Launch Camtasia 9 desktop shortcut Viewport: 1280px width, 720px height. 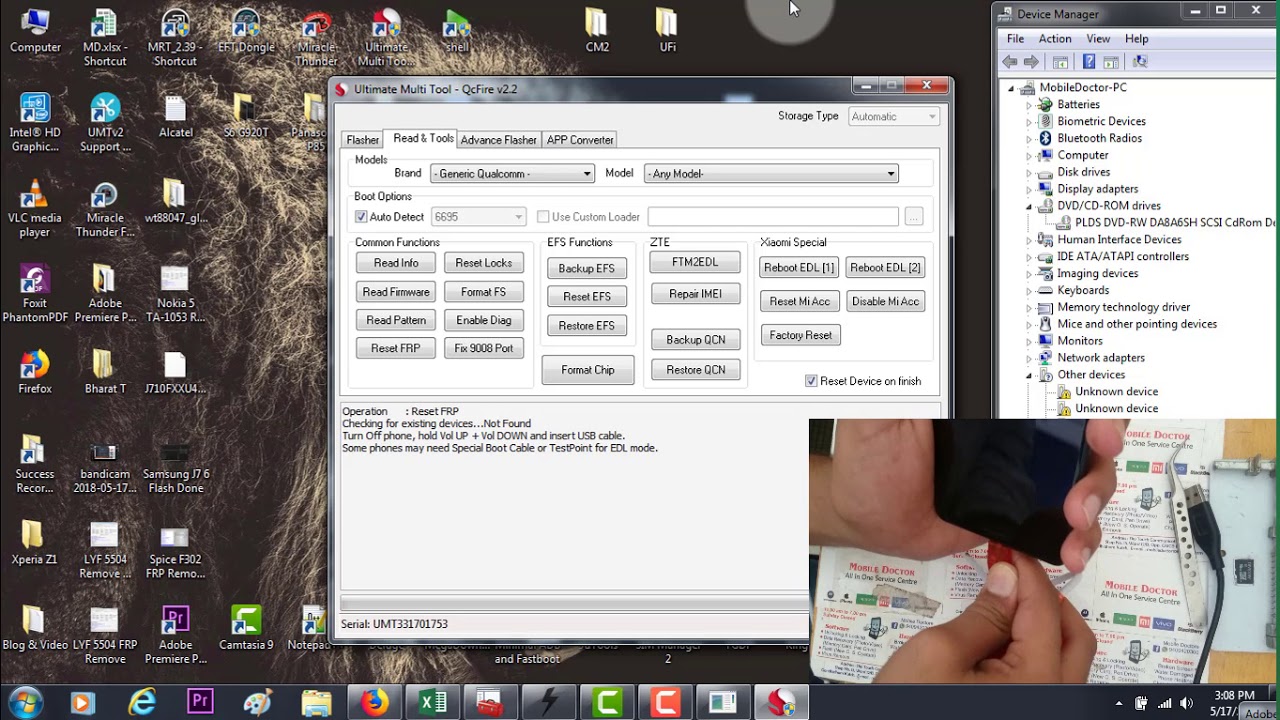pyautogui.click(x=246, y=628)
